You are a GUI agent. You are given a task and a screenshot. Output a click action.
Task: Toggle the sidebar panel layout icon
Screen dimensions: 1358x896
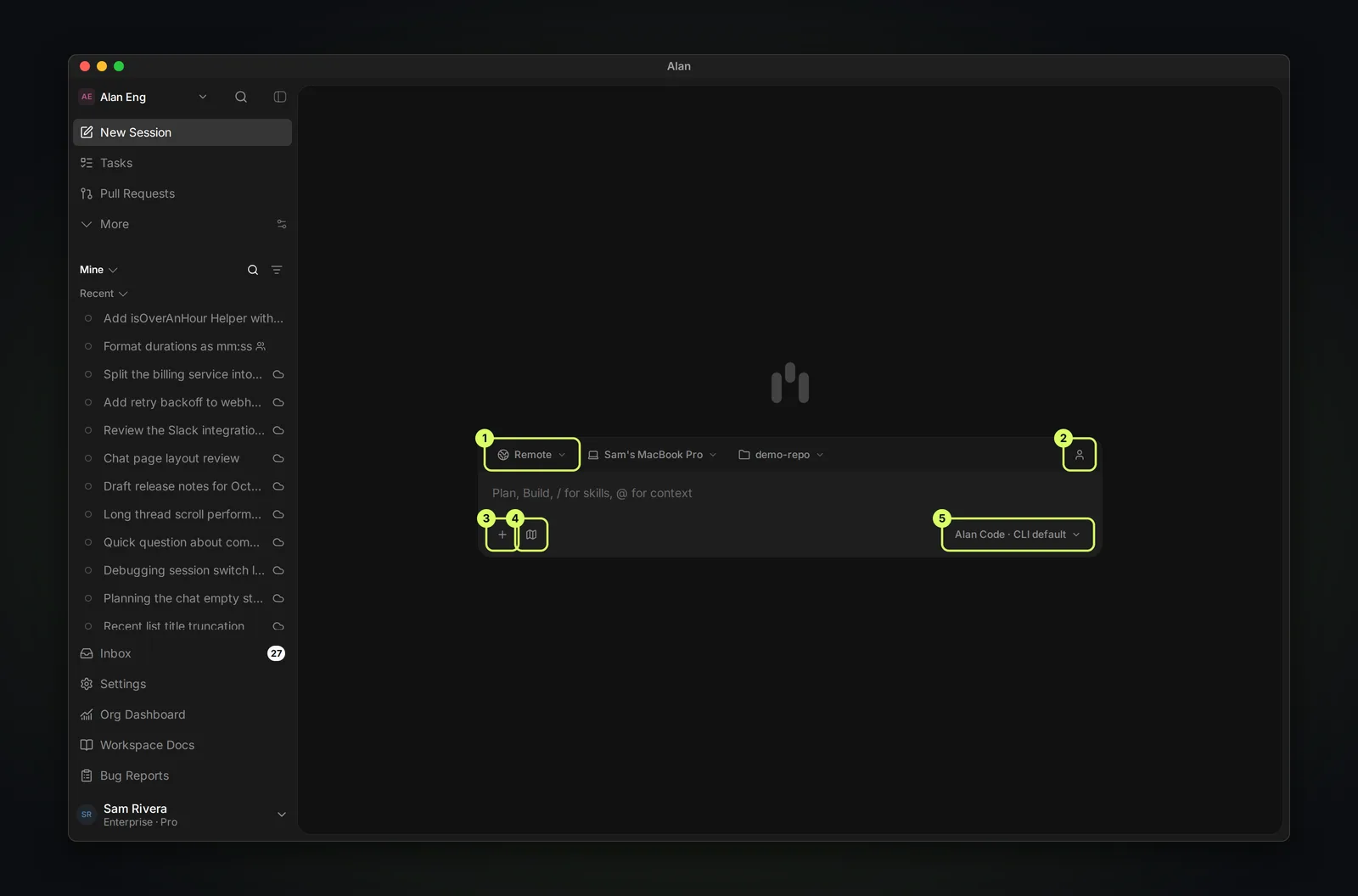click(280, 97)
